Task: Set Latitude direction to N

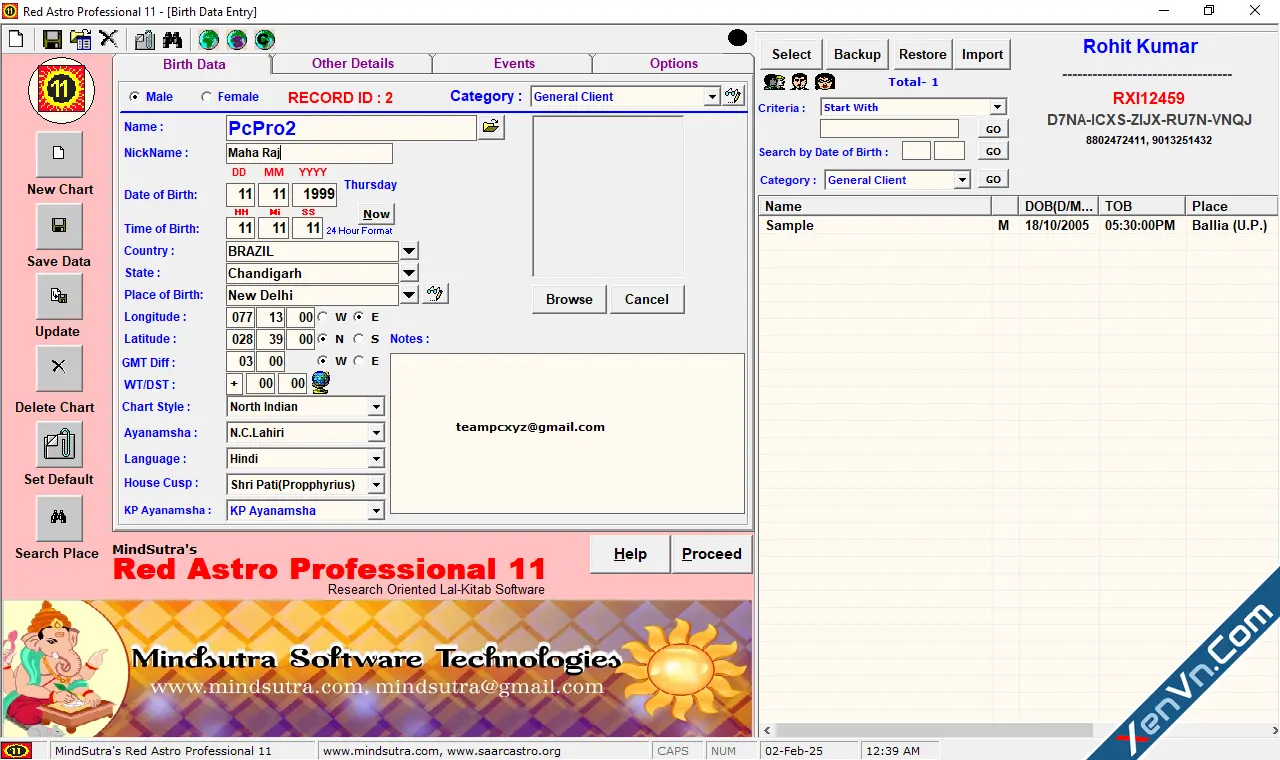Action: [x=322, y=339]
